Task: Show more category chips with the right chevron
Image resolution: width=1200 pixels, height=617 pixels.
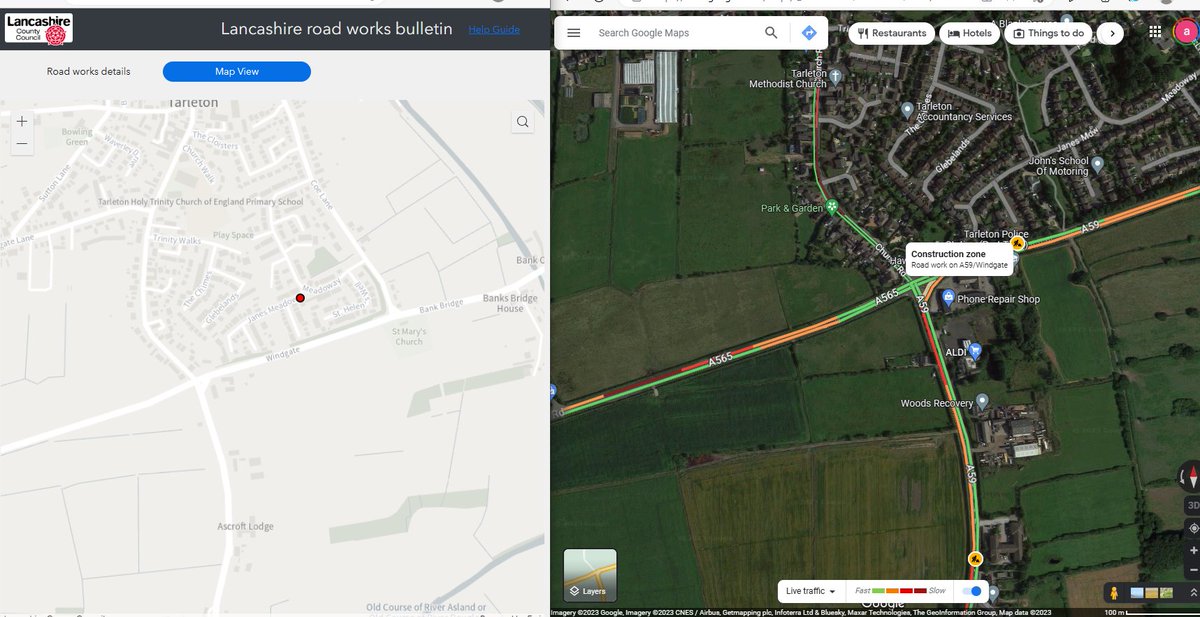Action: coord(1110,33)
